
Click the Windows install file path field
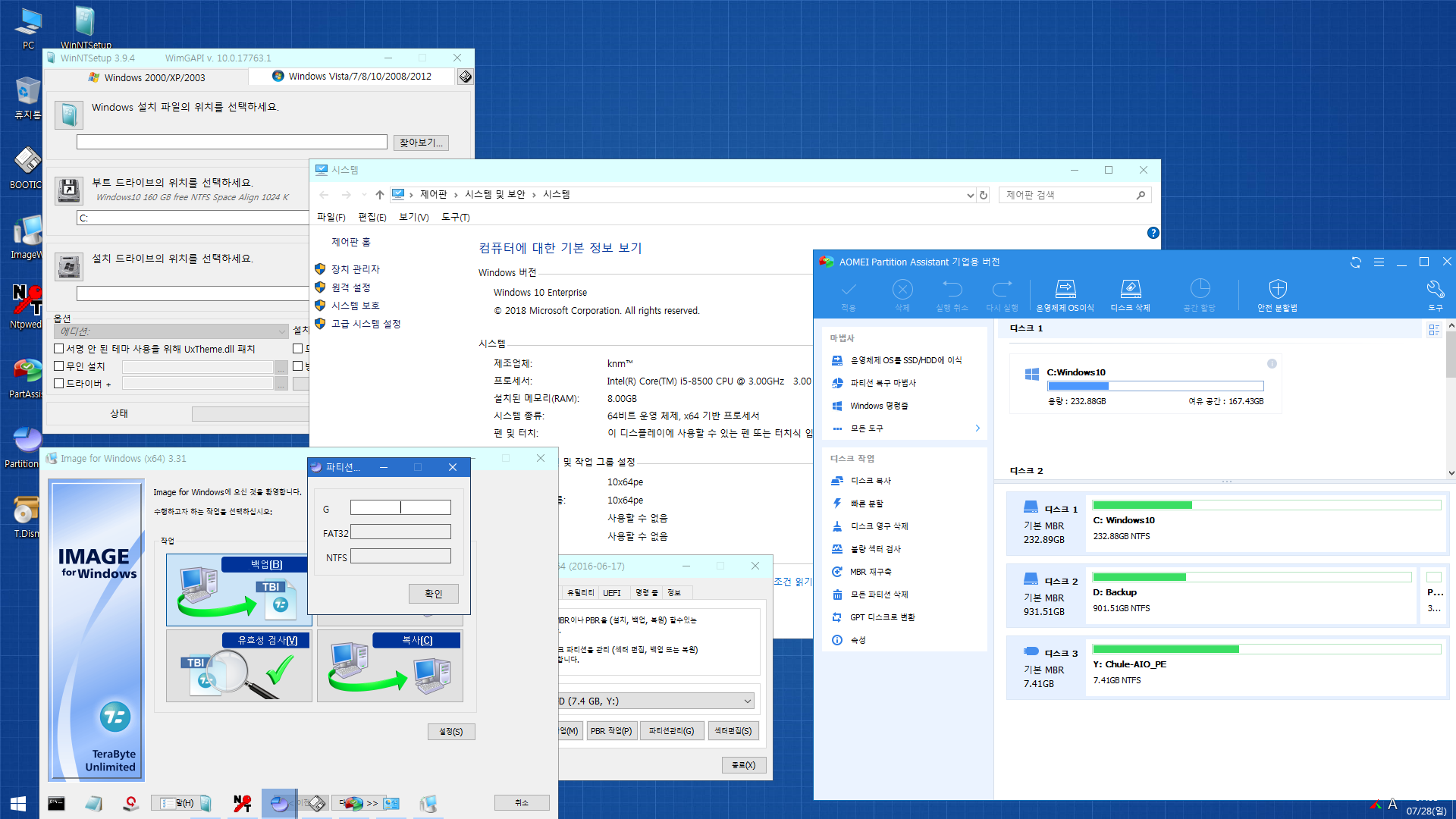click(x=232, y=142)
